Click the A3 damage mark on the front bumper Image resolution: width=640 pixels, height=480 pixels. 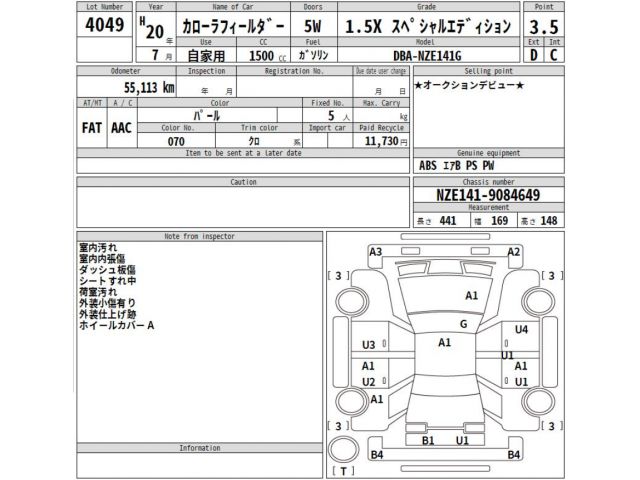pos(376,252)
